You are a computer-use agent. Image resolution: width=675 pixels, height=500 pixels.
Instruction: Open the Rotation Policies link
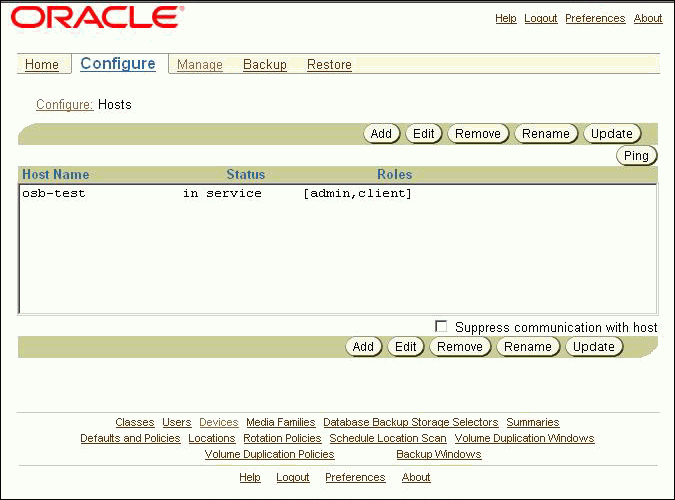282,438
